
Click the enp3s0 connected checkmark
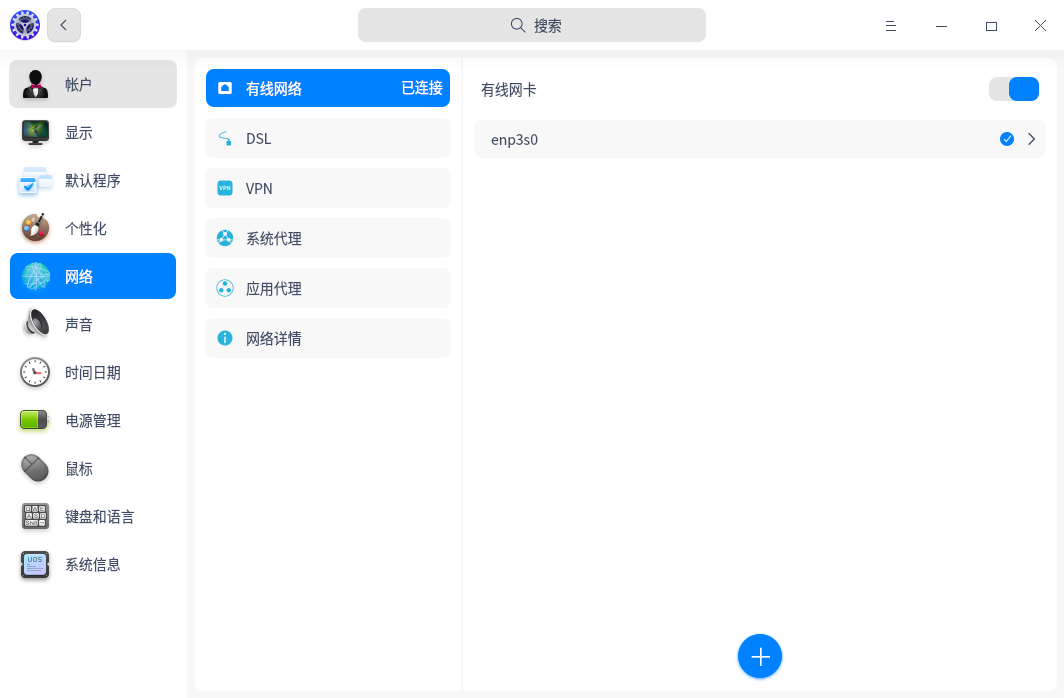tap(1007, 139)
